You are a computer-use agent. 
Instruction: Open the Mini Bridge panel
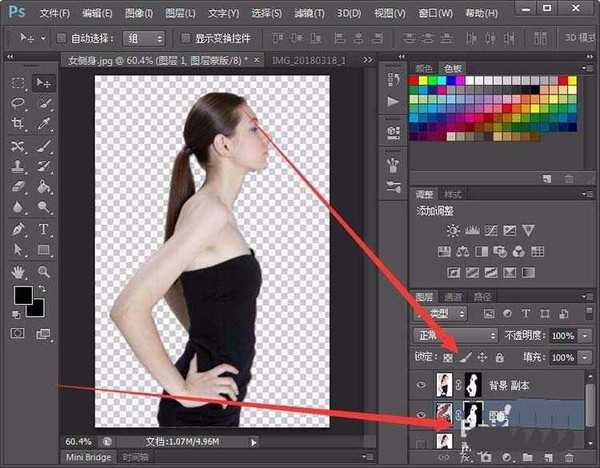(x=88, y=457)
